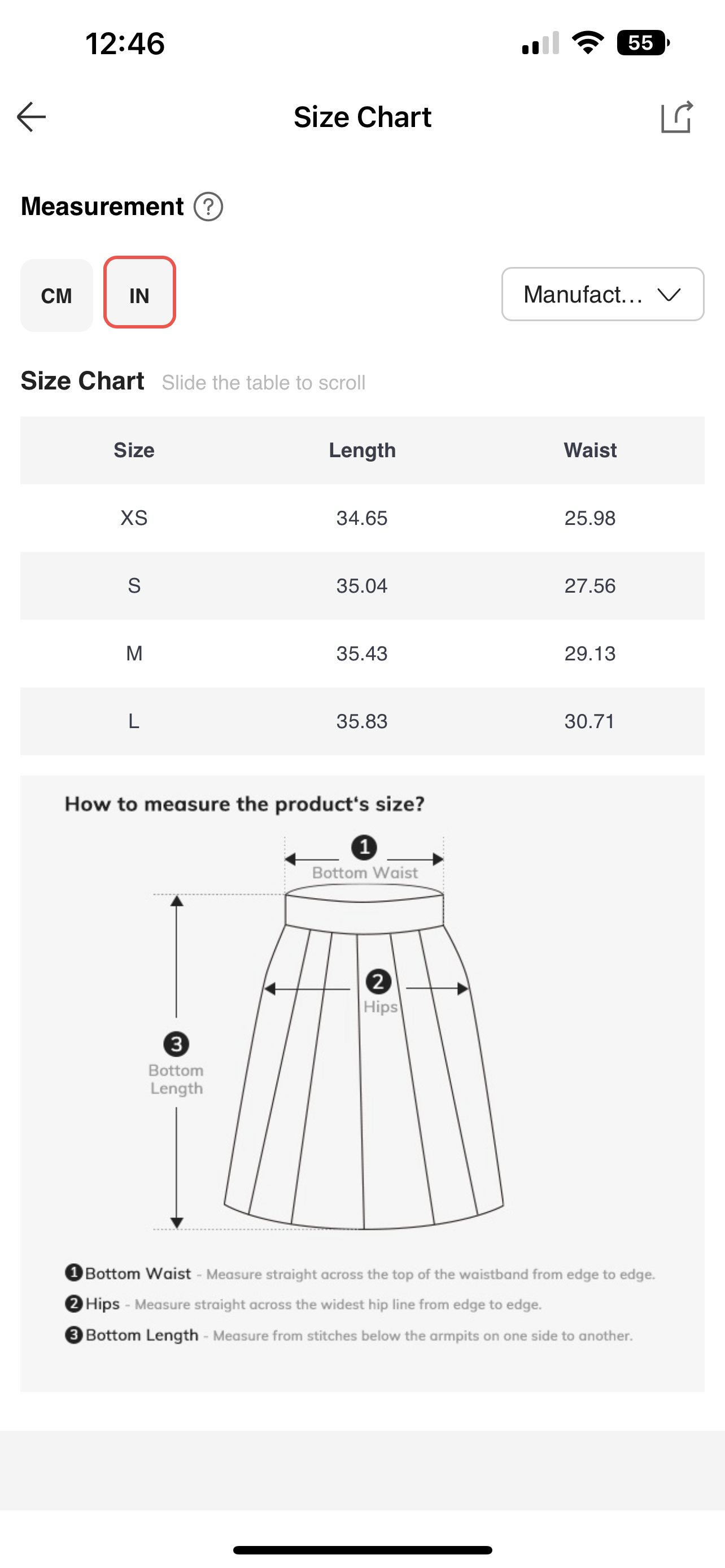Tap the home indicator bar
The image size is (725, 1568).
(362, 1550)
